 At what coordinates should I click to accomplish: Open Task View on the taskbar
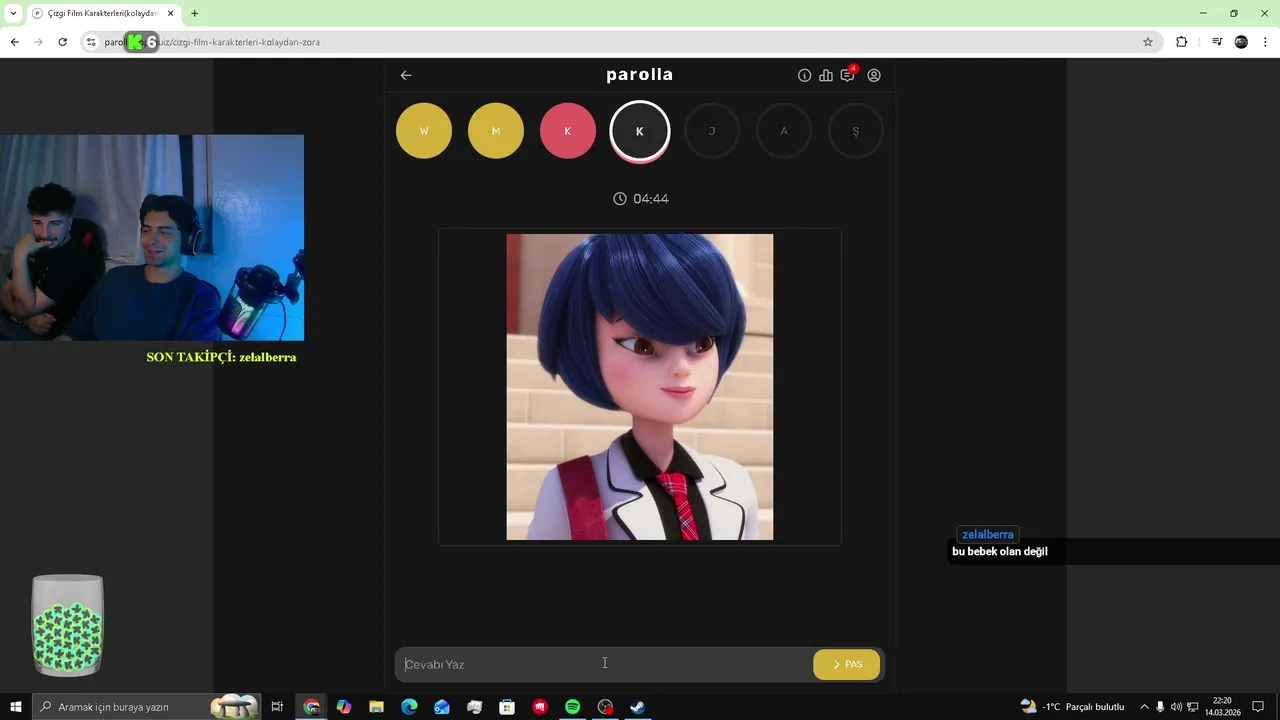[277, 707]
